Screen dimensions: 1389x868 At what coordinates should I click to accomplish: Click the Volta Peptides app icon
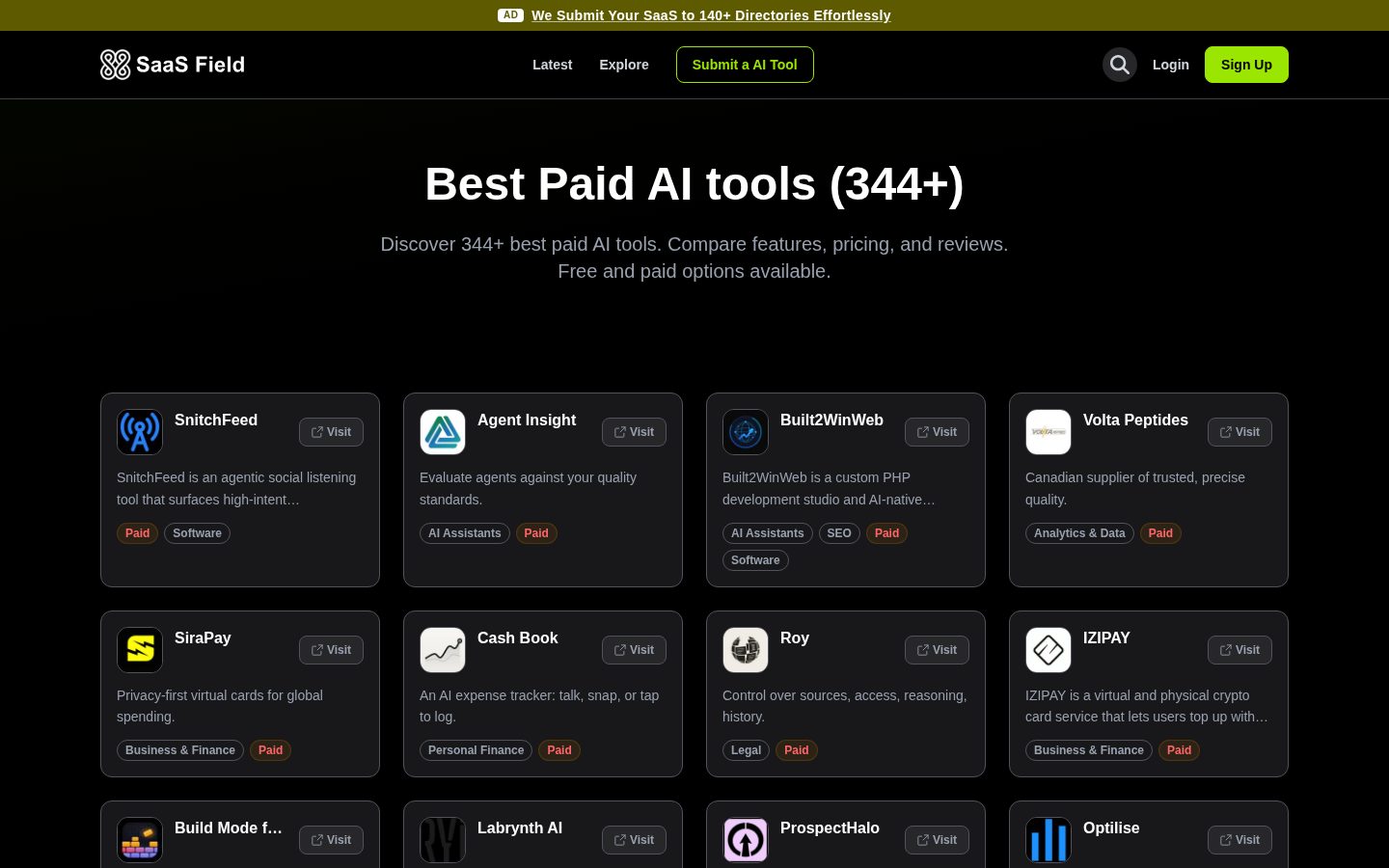pos(1049,432)
